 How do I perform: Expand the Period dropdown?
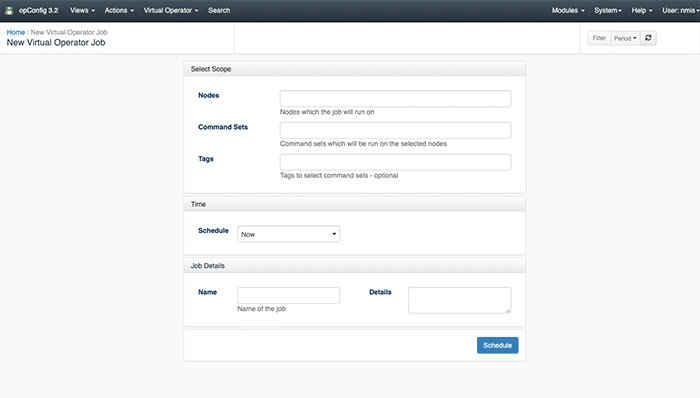click(625, 38)
